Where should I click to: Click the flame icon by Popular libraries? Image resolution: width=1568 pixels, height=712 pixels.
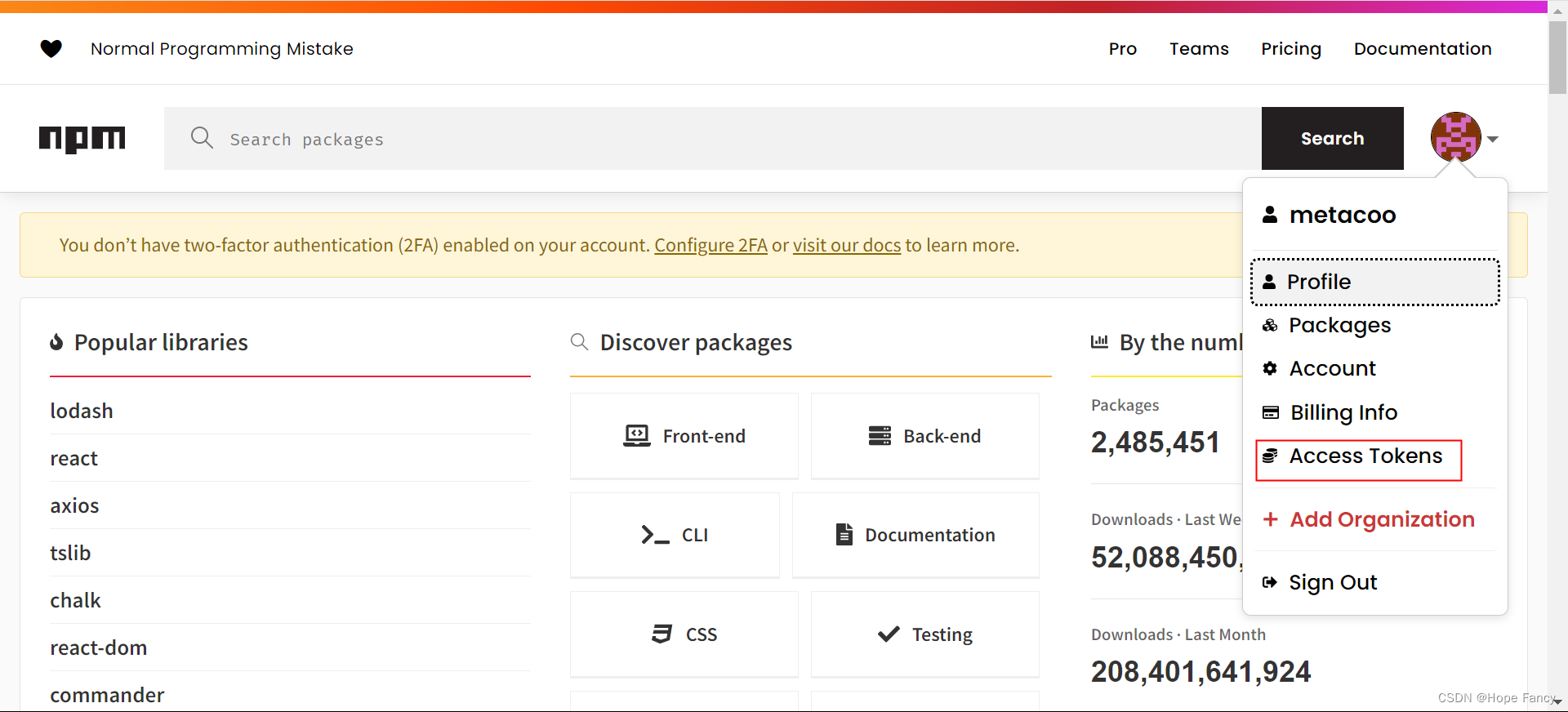pyautogui.click(x=56, y=342)
